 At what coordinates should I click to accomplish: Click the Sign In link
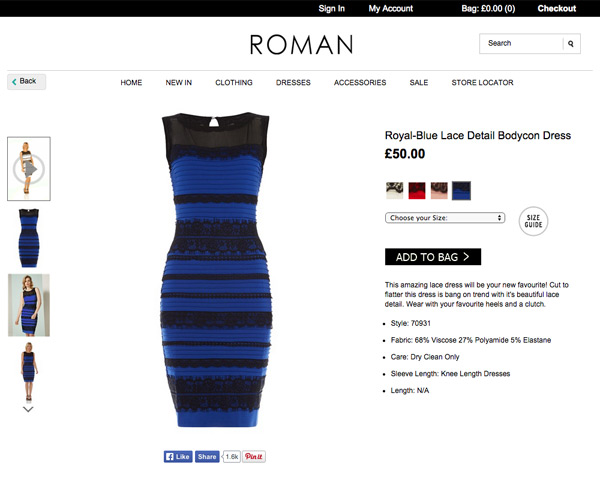coord(332,8)
